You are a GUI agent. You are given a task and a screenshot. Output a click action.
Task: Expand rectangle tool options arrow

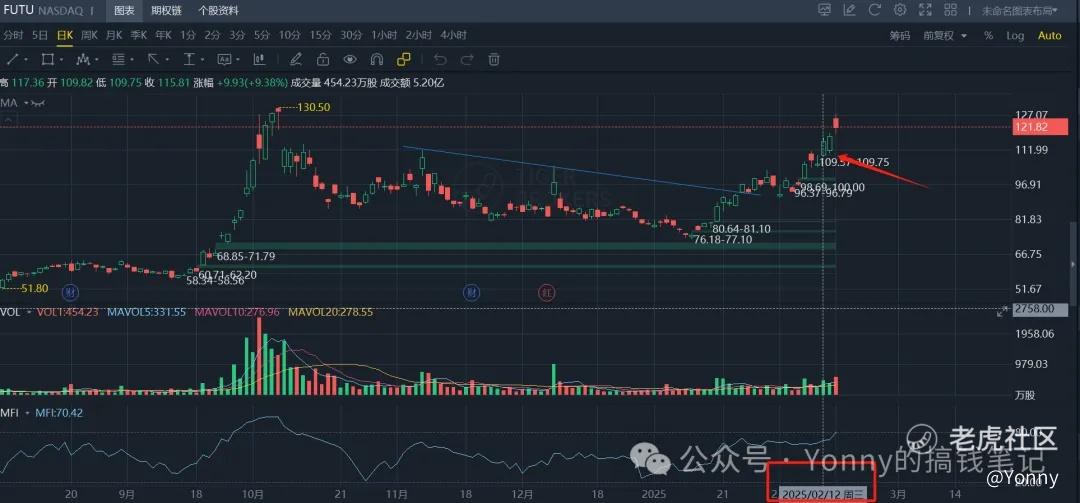click(63, 60)
